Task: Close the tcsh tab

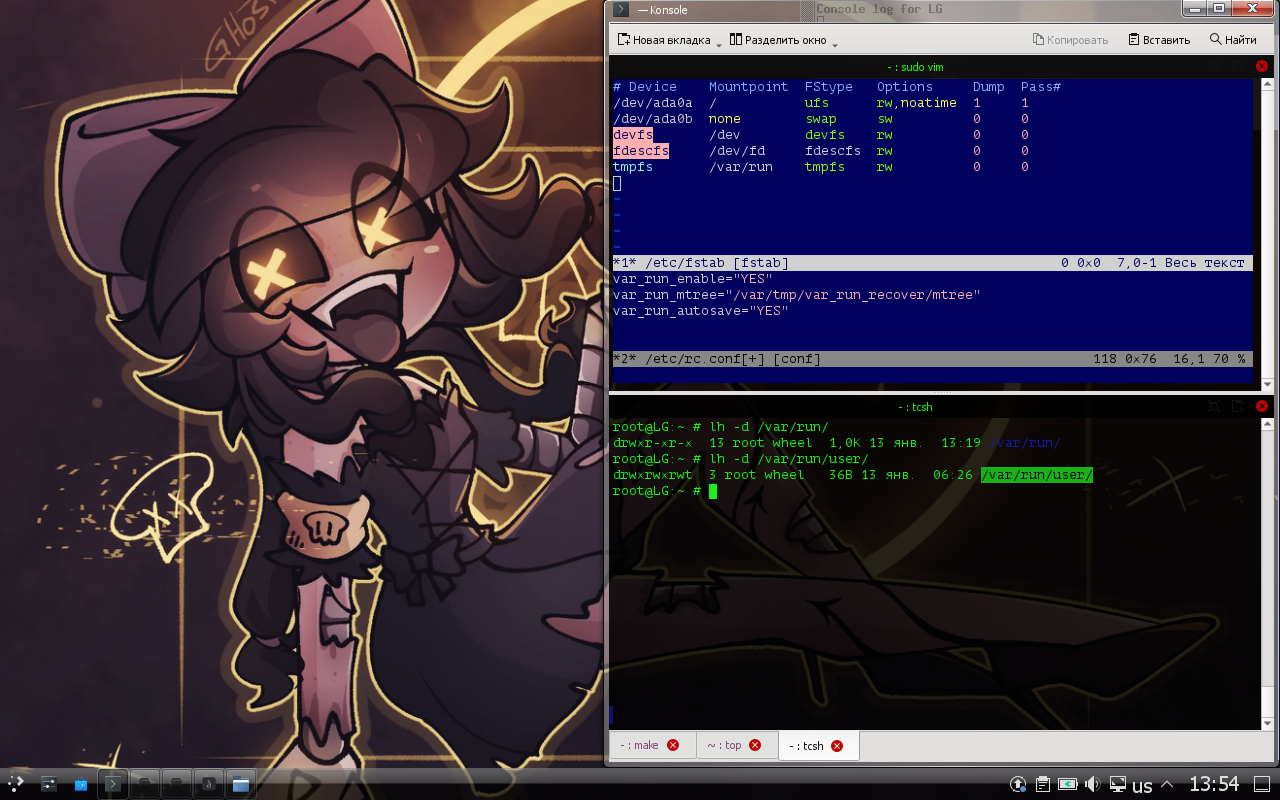Action: [837, 745]
